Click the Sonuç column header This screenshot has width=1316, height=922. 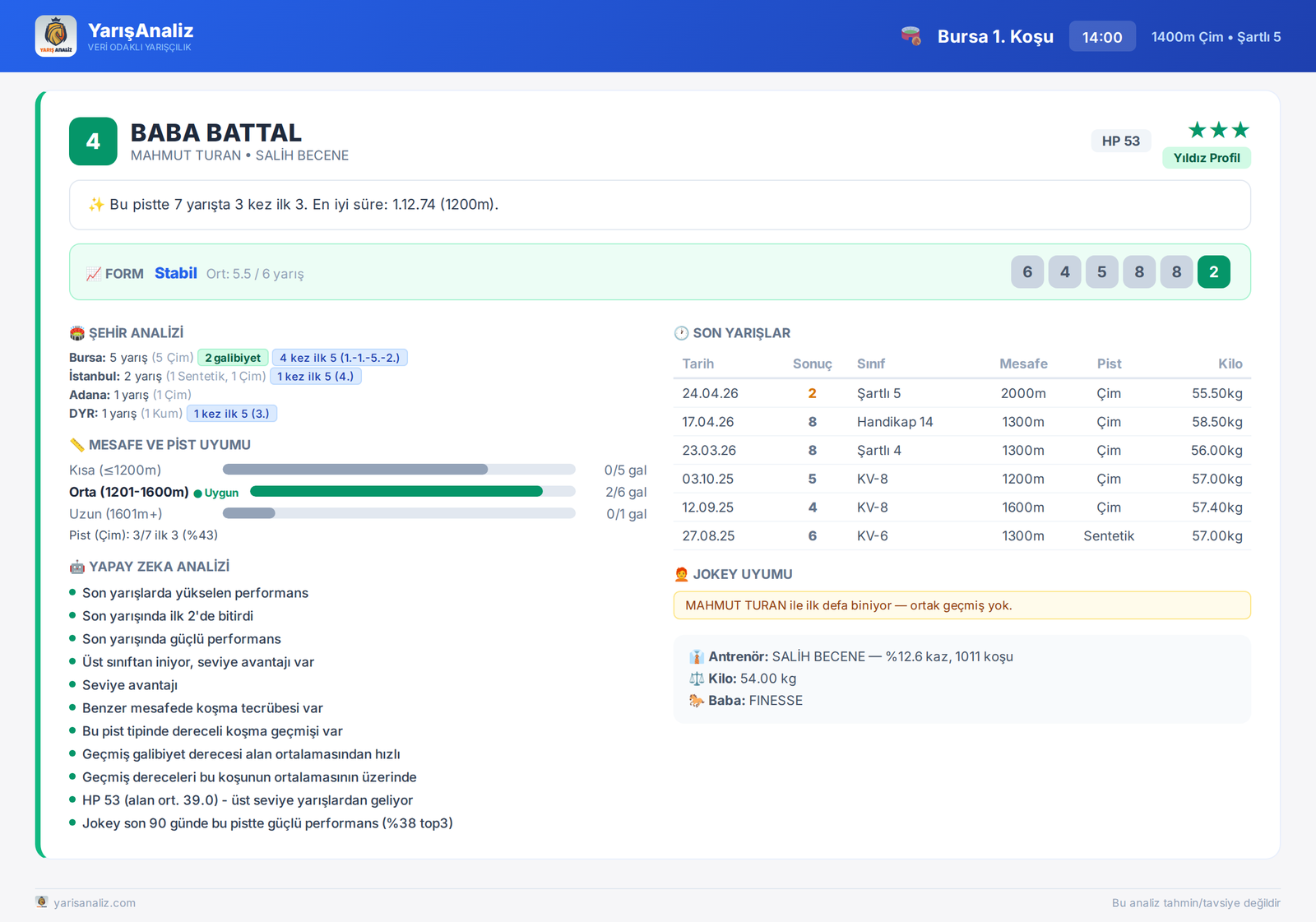pos(812,364)
